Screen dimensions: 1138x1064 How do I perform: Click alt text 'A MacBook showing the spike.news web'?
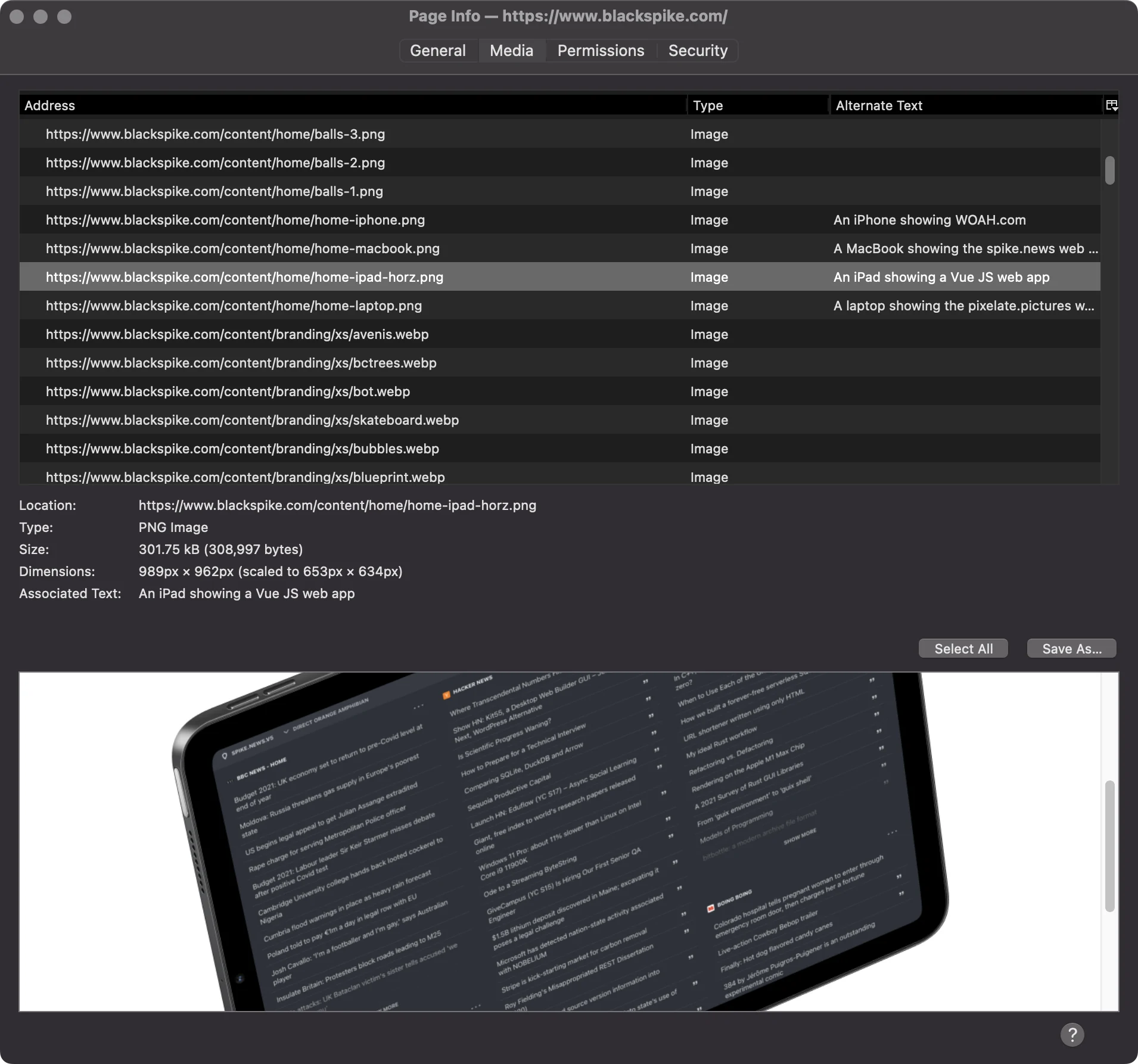click(965, 248)
